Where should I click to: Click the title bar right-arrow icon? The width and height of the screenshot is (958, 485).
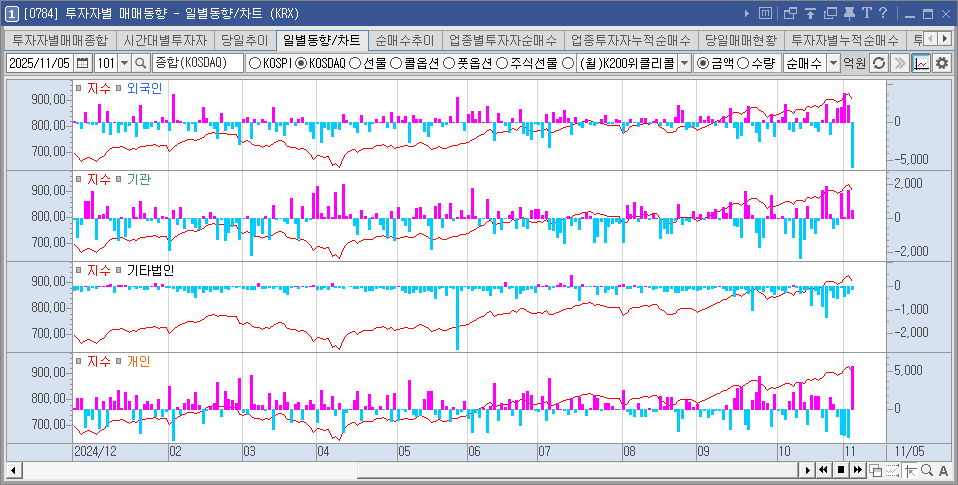coord(747,13)
